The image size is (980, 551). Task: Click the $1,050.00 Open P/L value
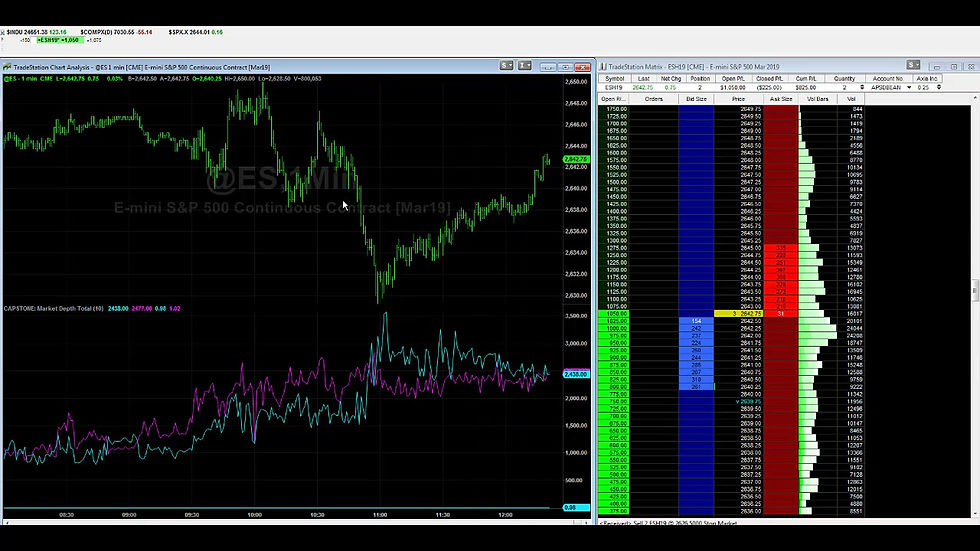pyautogui.click(x=732, y=87)
